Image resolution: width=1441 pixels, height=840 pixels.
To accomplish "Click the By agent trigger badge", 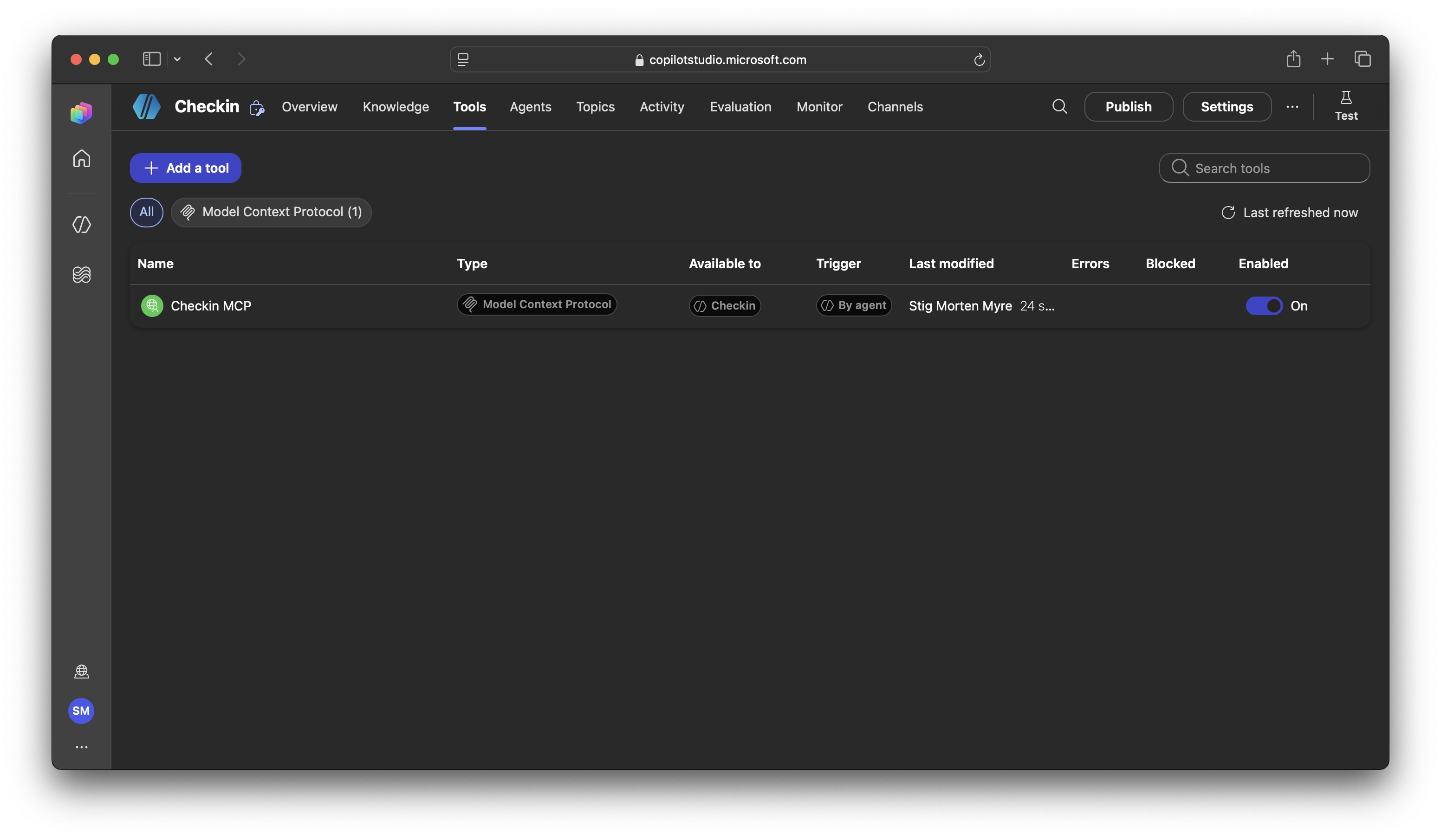I will click(854, 306).
